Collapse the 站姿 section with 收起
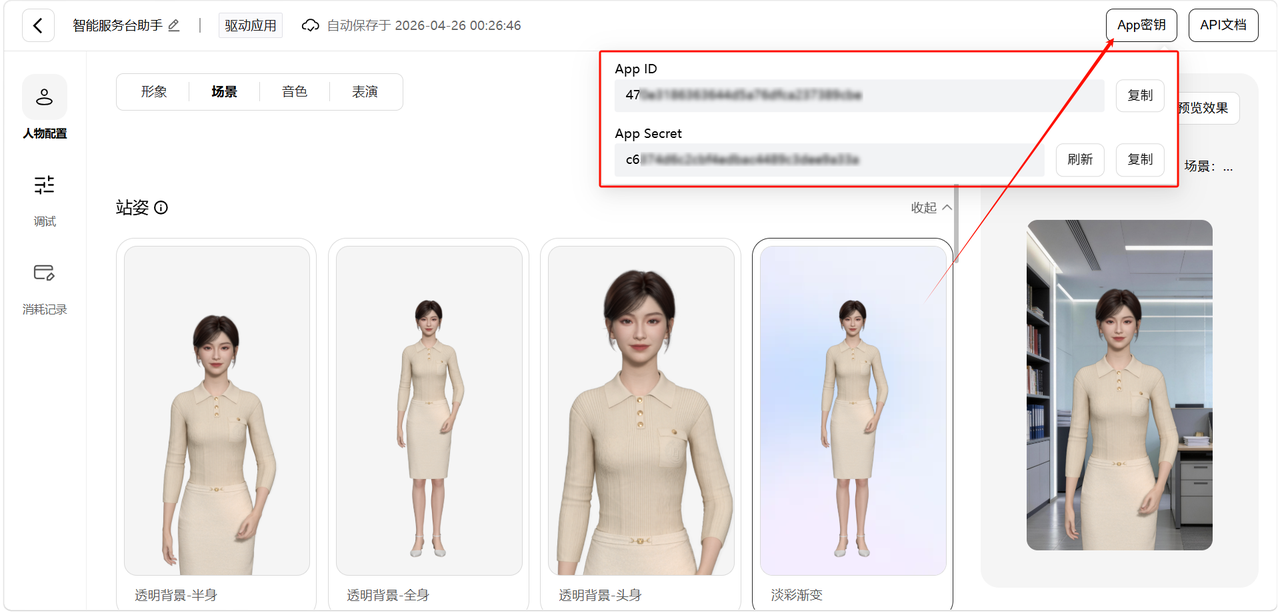This screenshot has width=1280, height=613. (x=931, y=208)
